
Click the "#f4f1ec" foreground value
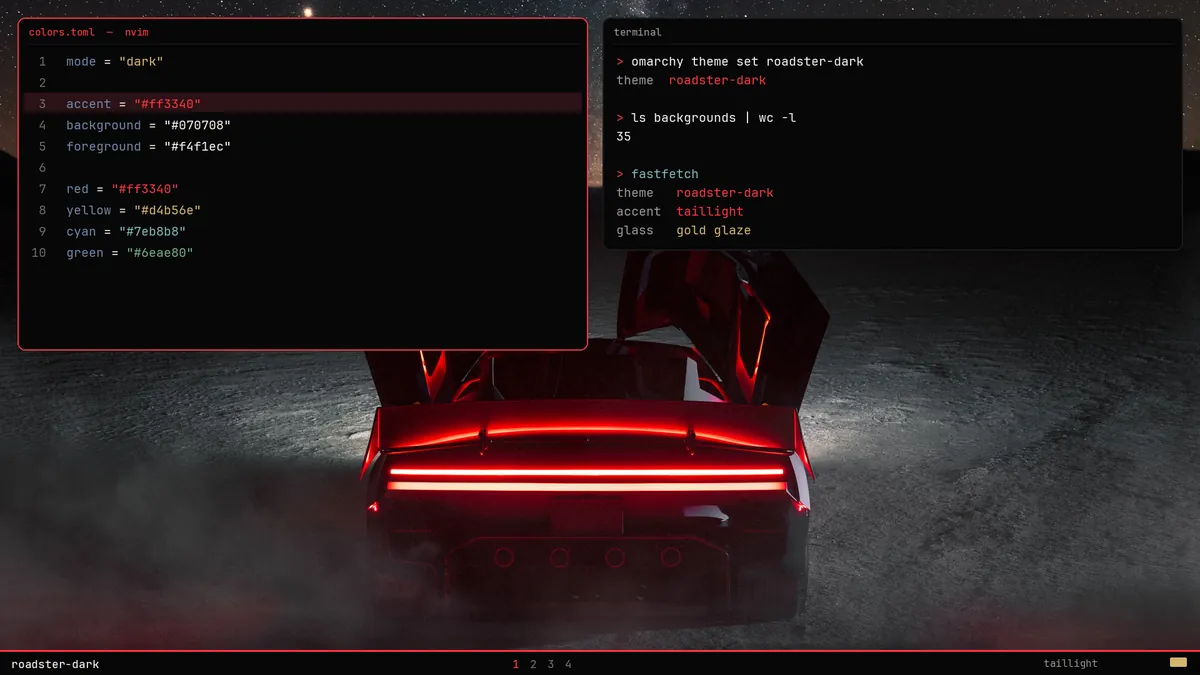[x=198, y=147]
